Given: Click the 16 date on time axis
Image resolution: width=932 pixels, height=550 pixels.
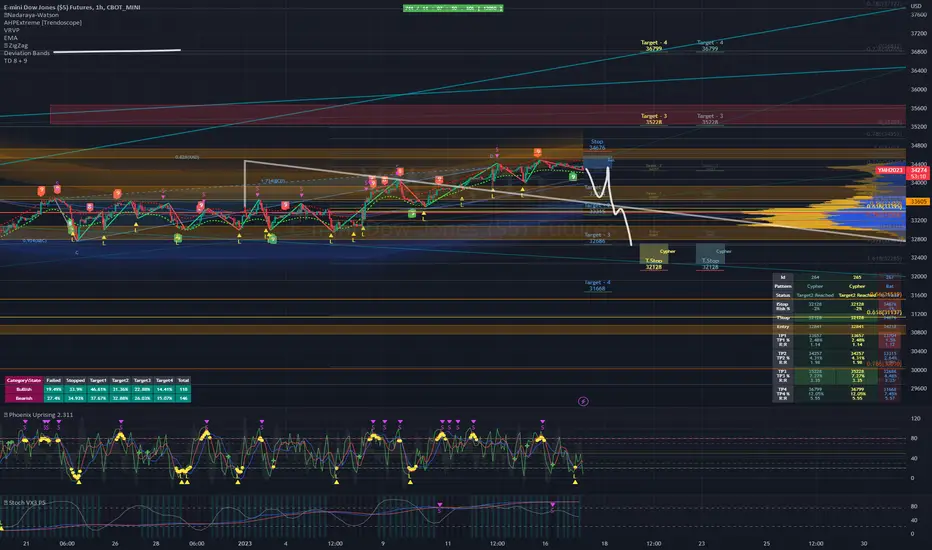Looking at the screenshot, I should click(545, 543).
